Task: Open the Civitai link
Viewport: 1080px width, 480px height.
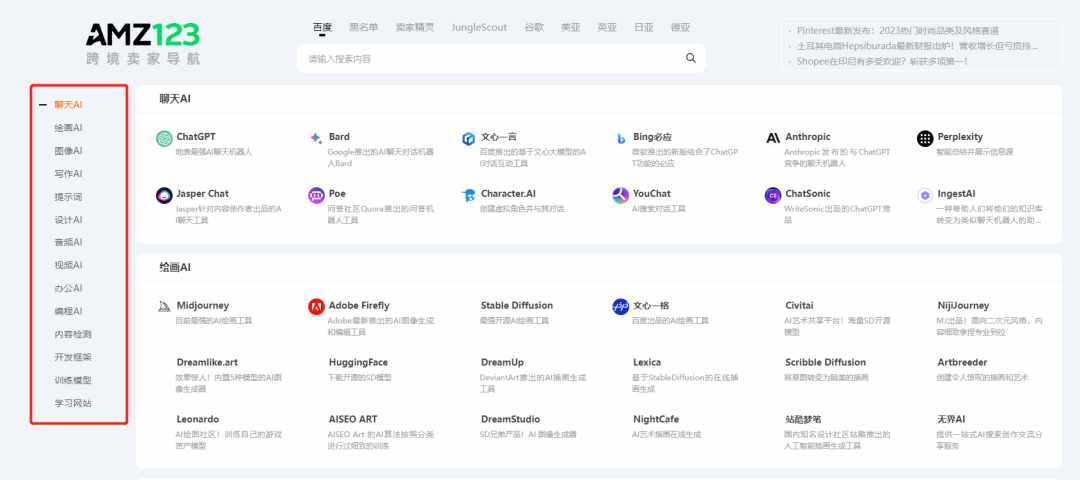Action: [799, 306]
